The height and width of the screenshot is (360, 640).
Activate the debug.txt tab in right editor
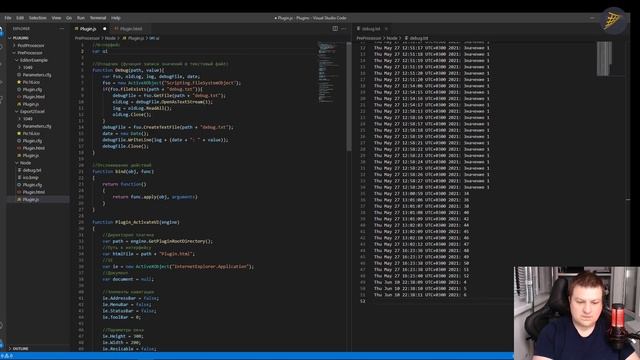[x=371, y=29]
